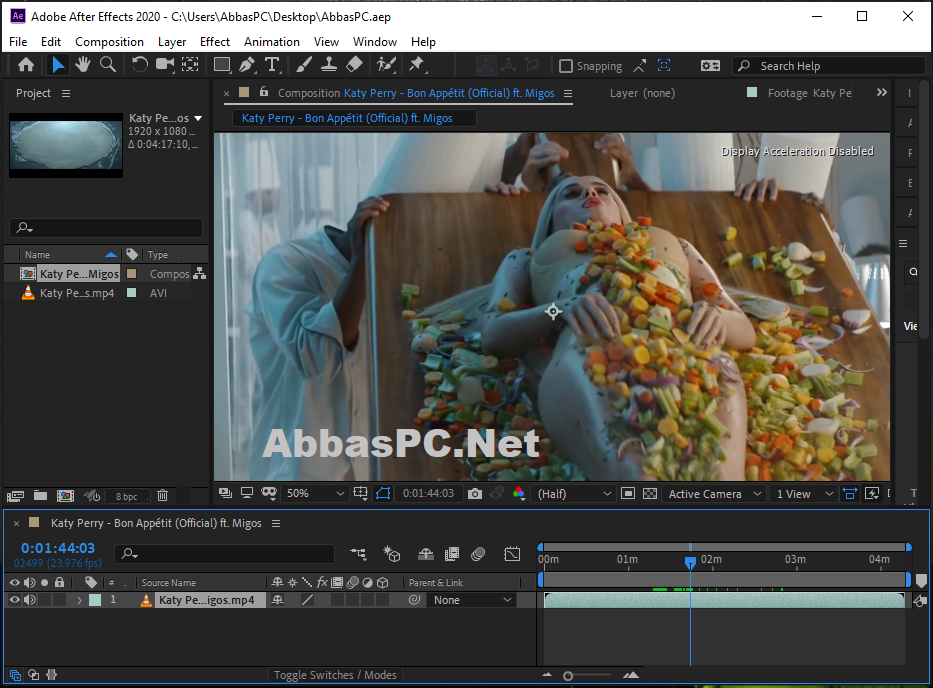Viewport: 933px width, 688px height.
Task: Open the Effect menu
Action: [215, 42]
